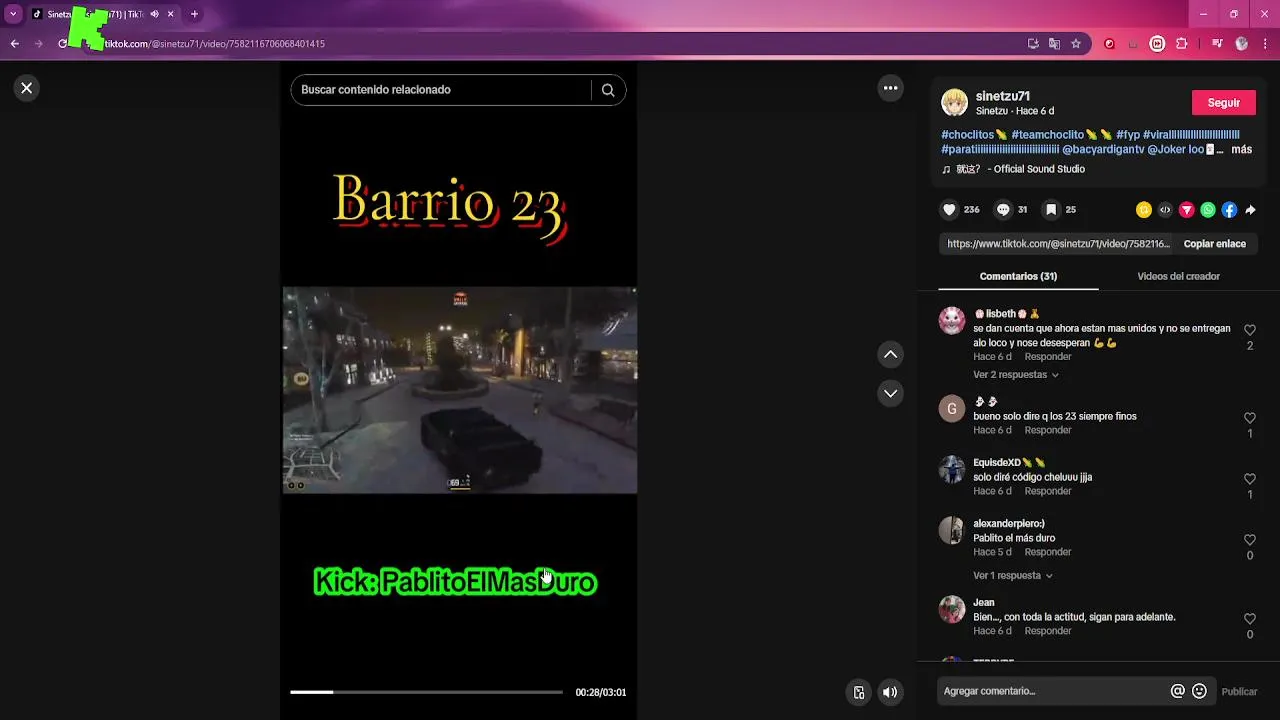Open the #choclitos hashtag

pos(974,135)
